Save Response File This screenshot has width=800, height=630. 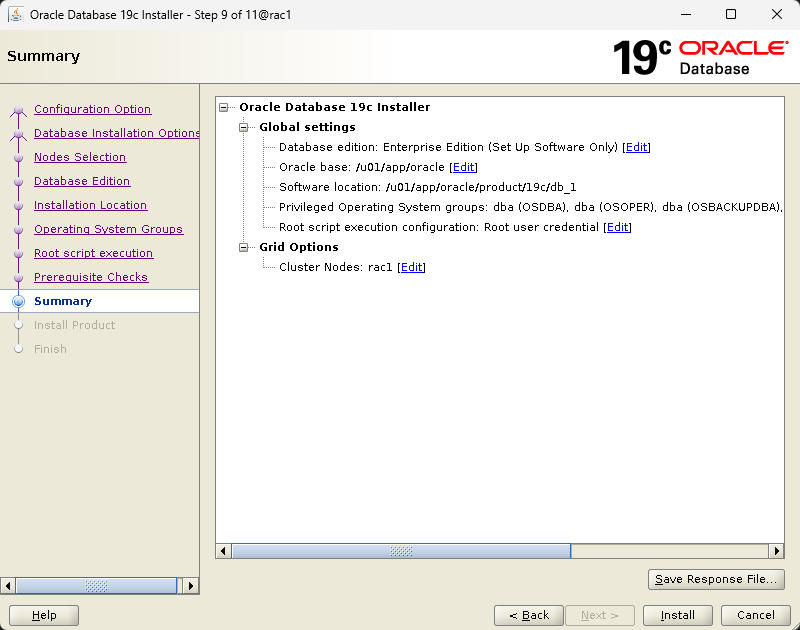tap(716, 579)
